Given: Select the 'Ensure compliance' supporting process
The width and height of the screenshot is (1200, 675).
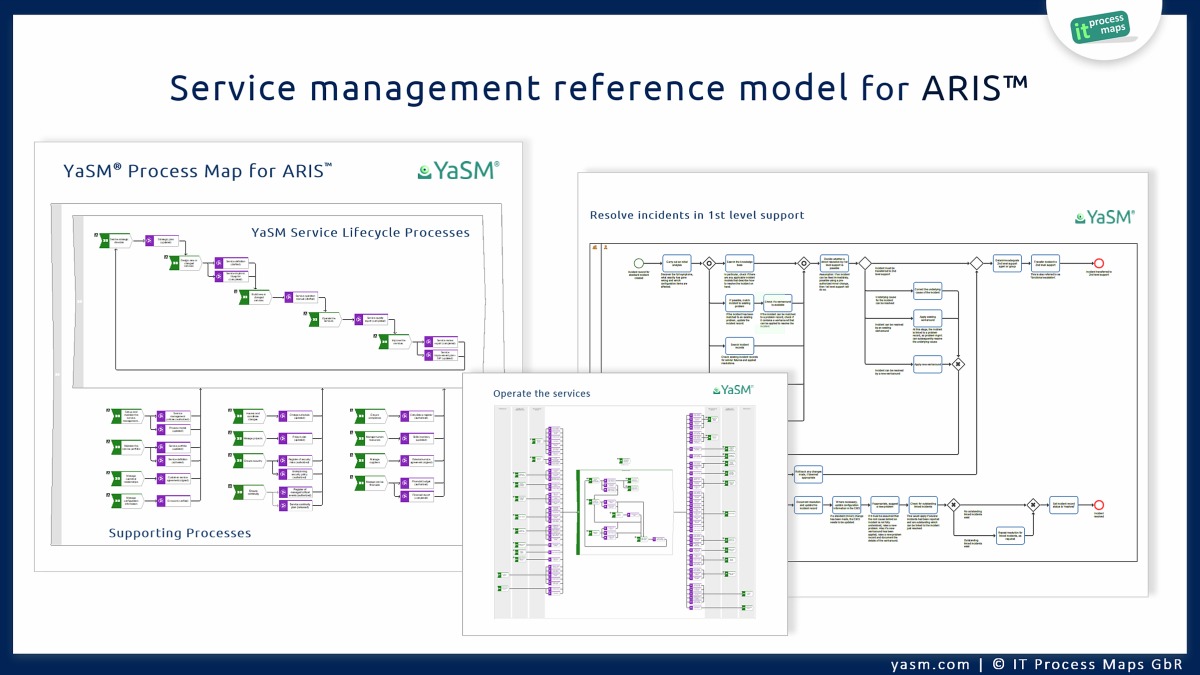Looking at the screenshot, I should (371, 416).
